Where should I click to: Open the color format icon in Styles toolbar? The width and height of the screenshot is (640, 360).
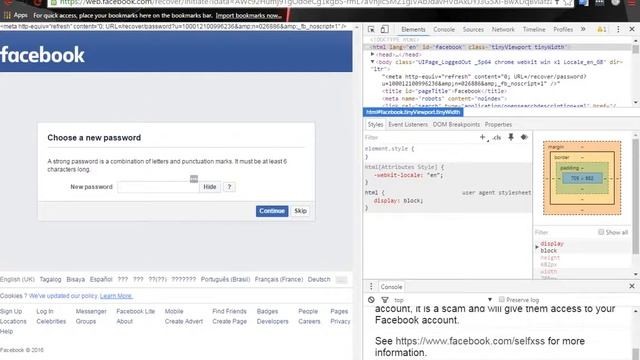[524, 137]
